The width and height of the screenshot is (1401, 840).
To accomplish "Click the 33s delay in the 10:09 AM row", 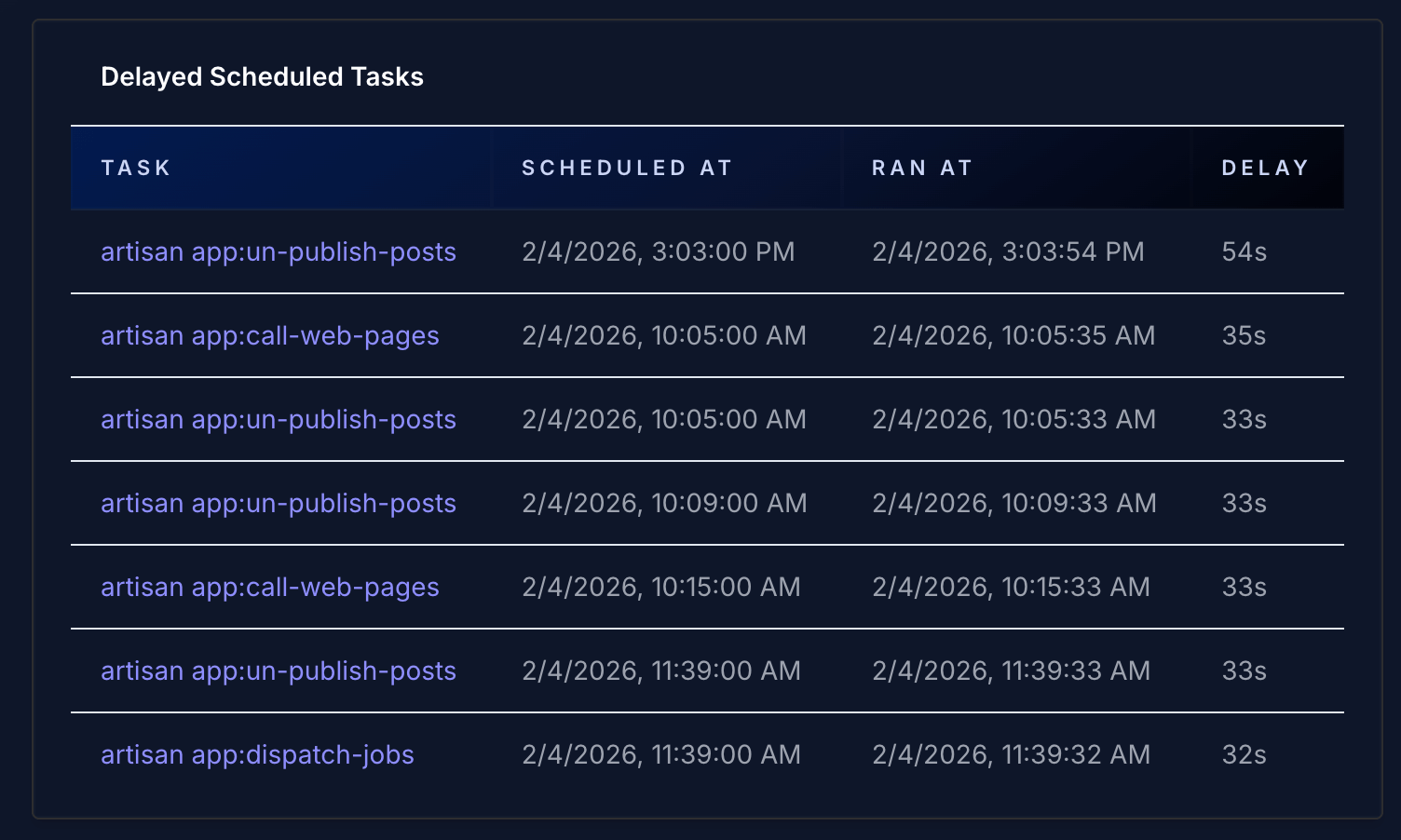I will [x=1243, y=503].
